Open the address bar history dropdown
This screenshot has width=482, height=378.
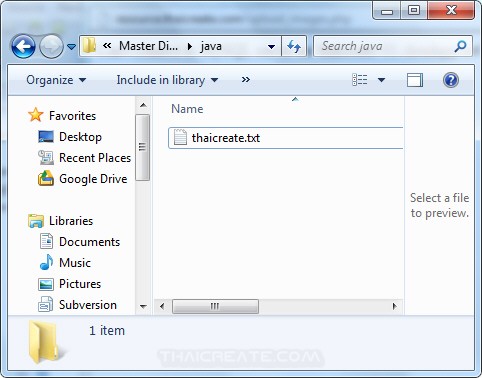tap(272, 47)
